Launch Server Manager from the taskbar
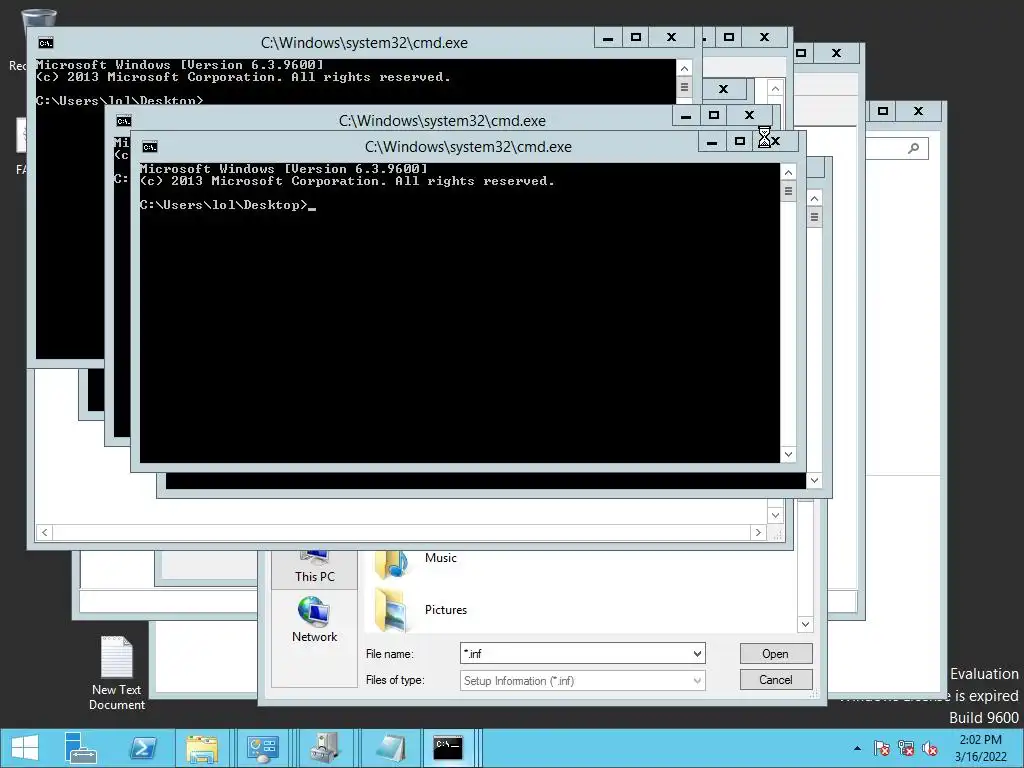1024x768 pixels. 81,748
